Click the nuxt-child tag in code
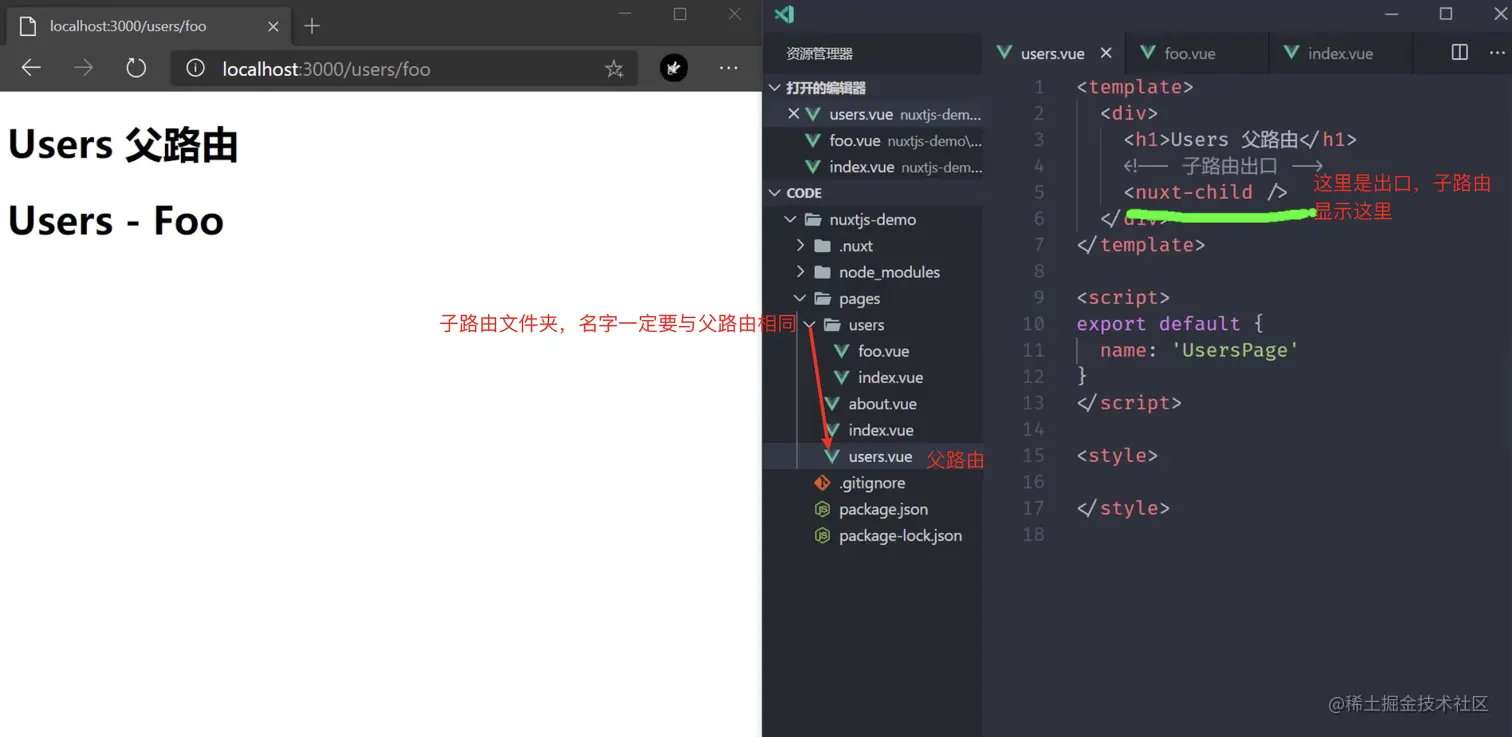This screenshot has height=737, width=1512. (x=1205, y=192)
